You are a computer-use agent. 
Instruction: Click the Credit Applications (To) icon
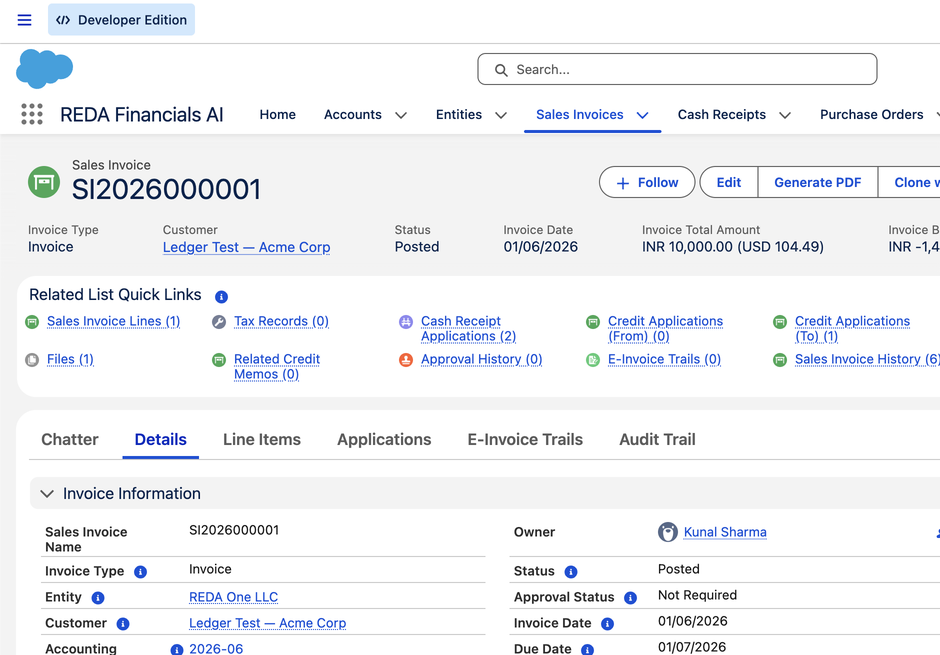pyautogui.click(x=780, y=322)
